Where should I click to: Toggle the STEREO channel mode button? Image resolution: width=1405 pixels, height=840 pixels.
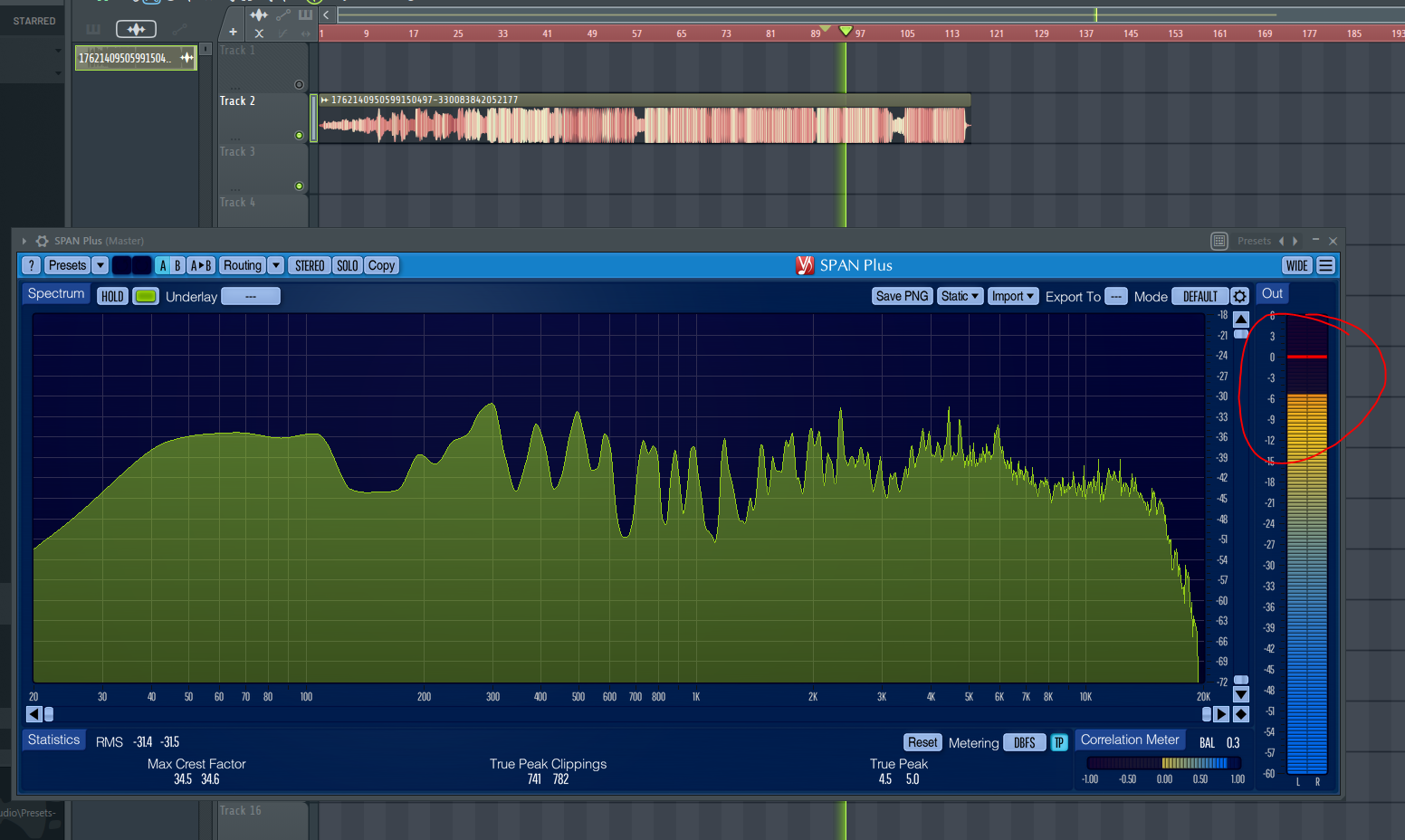click(310, 265)
